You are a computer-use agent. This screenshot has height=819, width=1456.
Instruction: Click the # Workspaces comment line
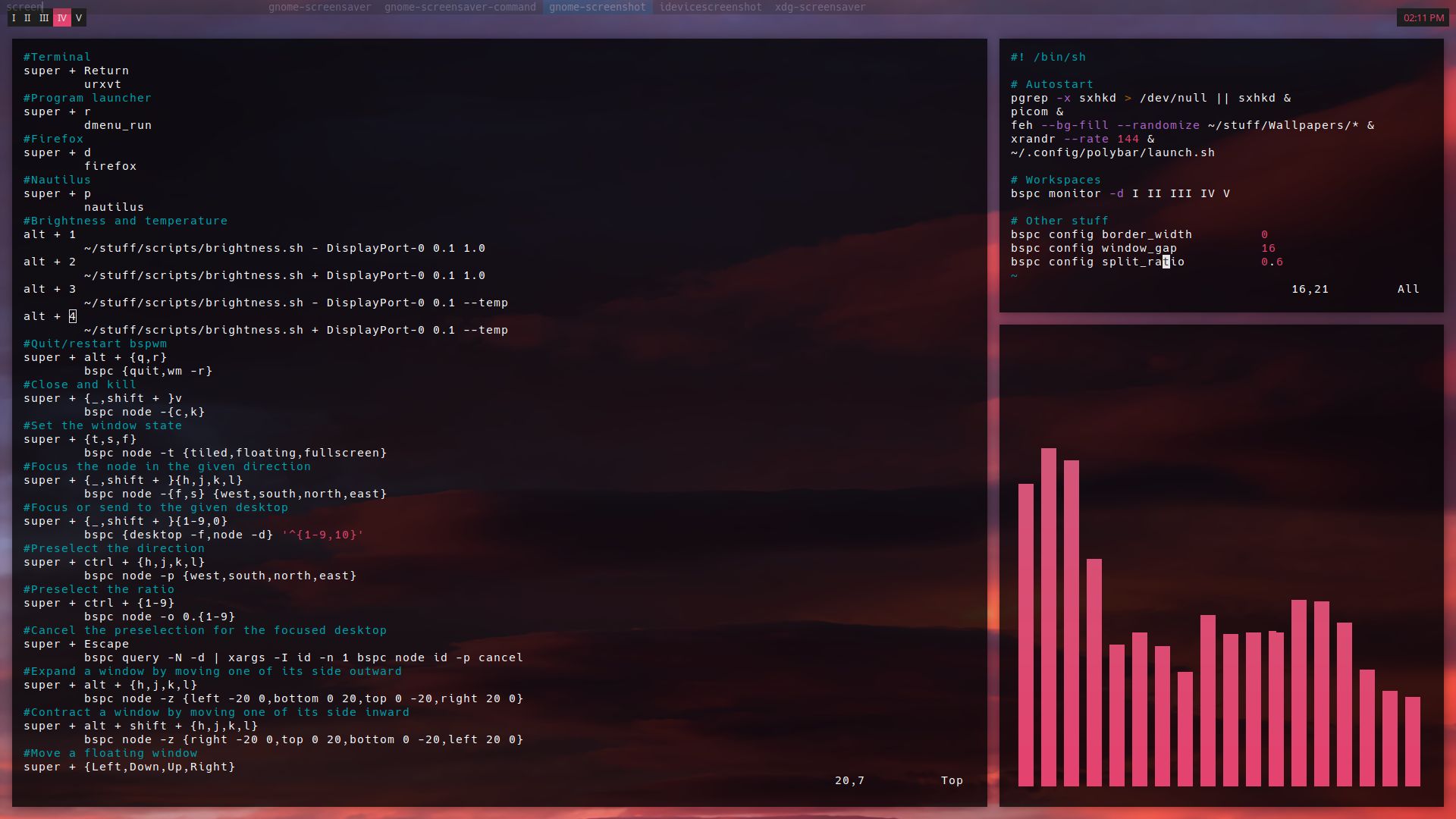[x=1056, y=180]
